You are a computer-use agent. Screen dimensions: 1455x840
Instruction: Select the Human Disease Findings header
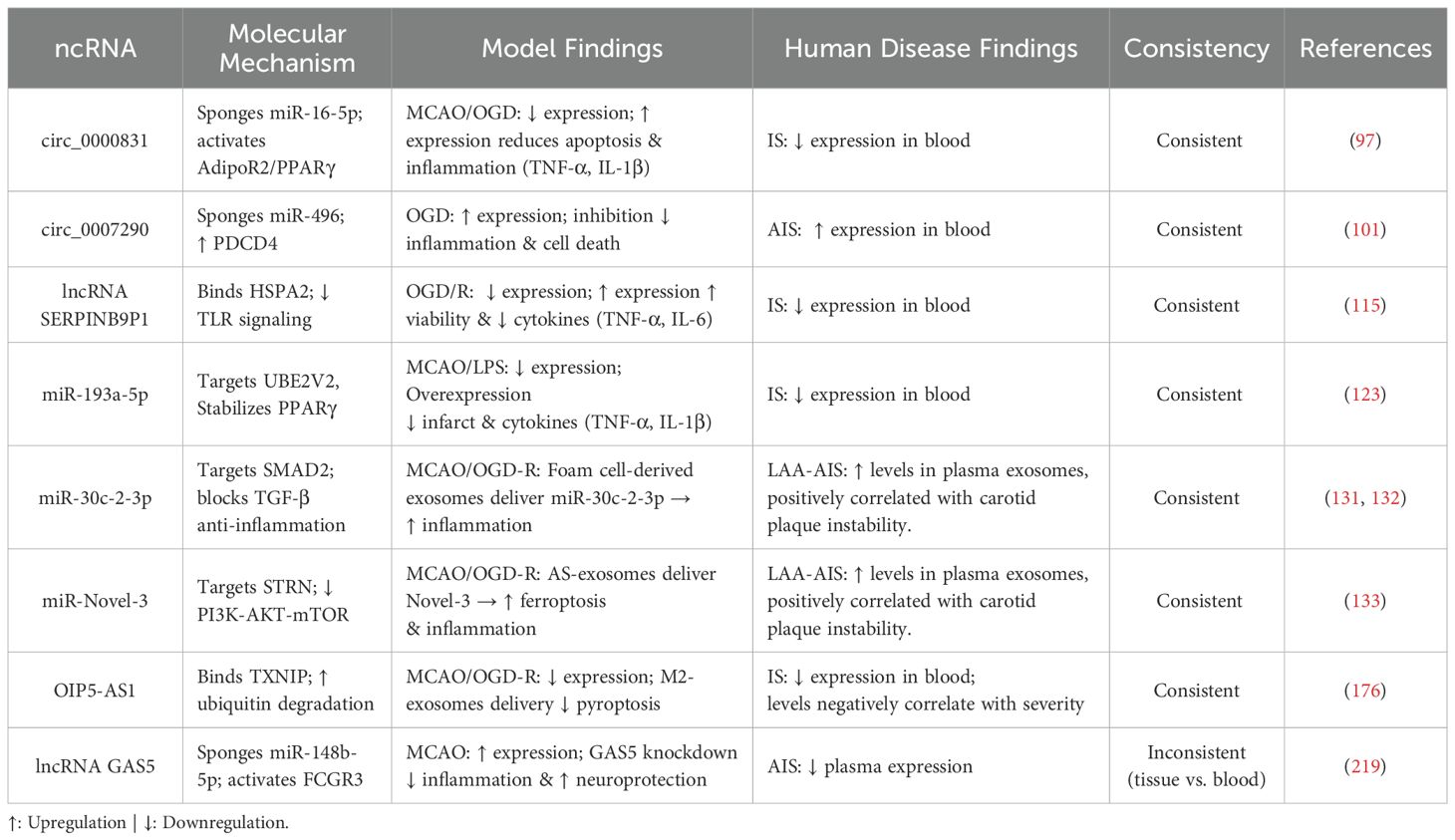click(x=931, y=49)
